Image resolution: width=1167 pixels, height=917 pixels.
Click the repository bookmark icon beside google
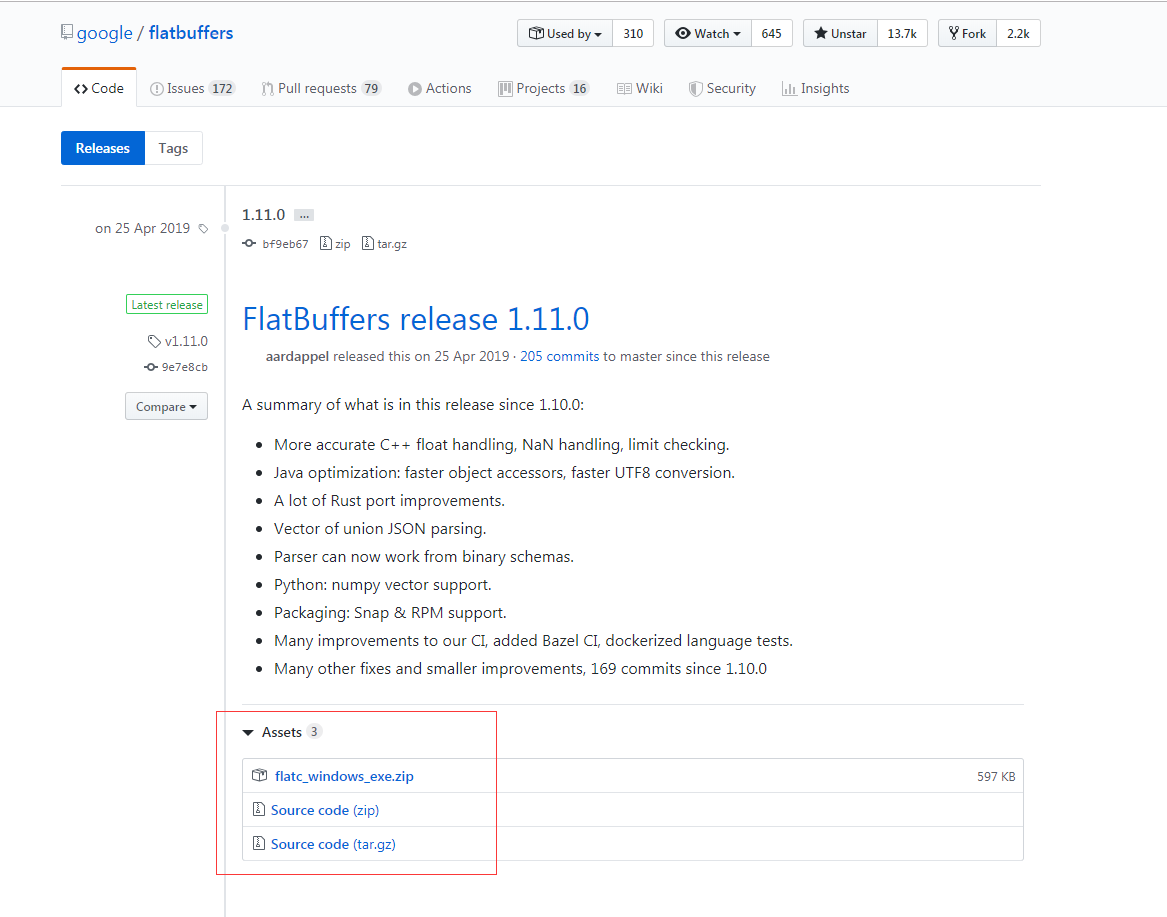tap(67, 31)
